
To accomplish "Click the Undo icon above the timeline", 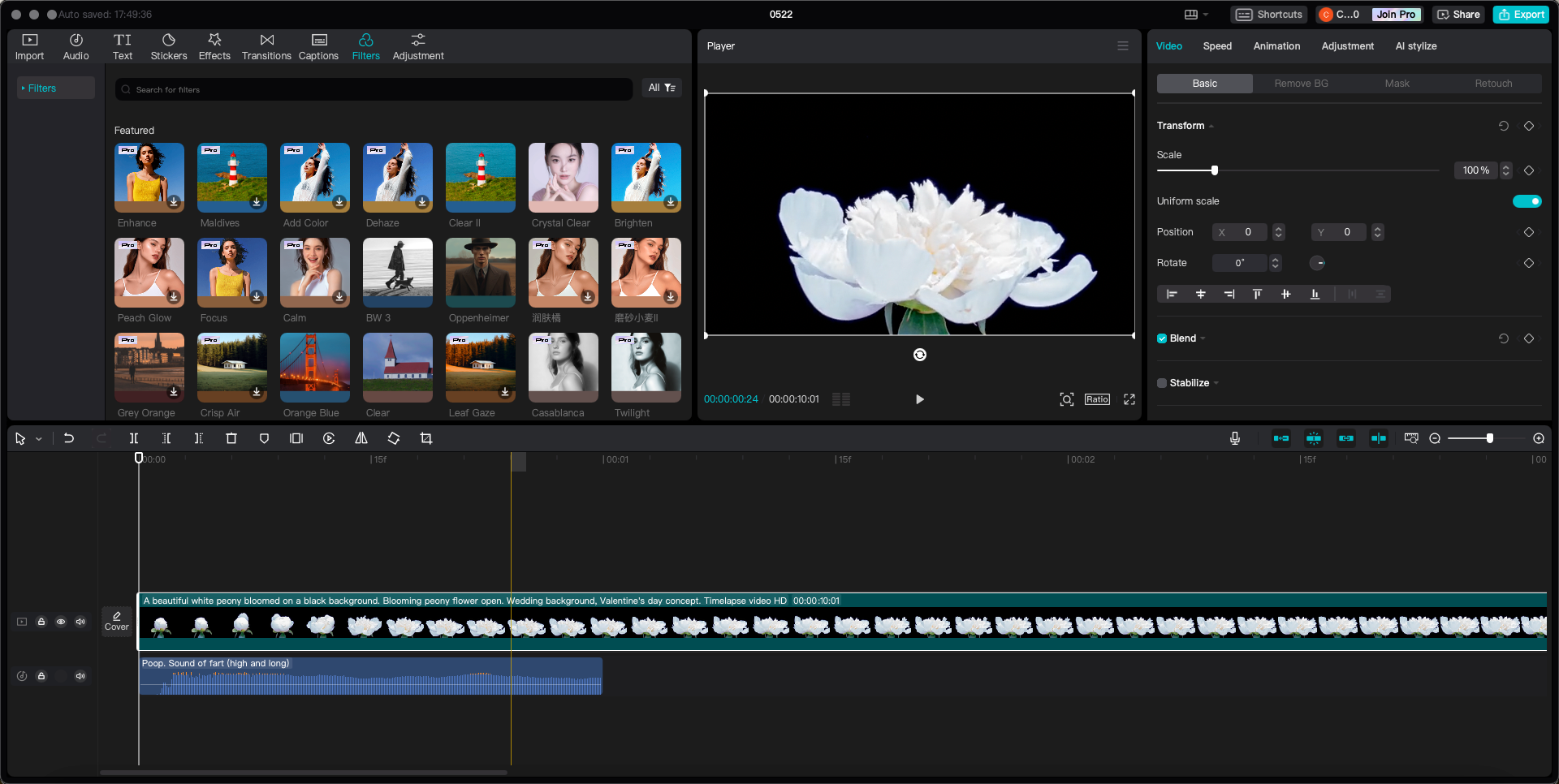I will (69, 438).
